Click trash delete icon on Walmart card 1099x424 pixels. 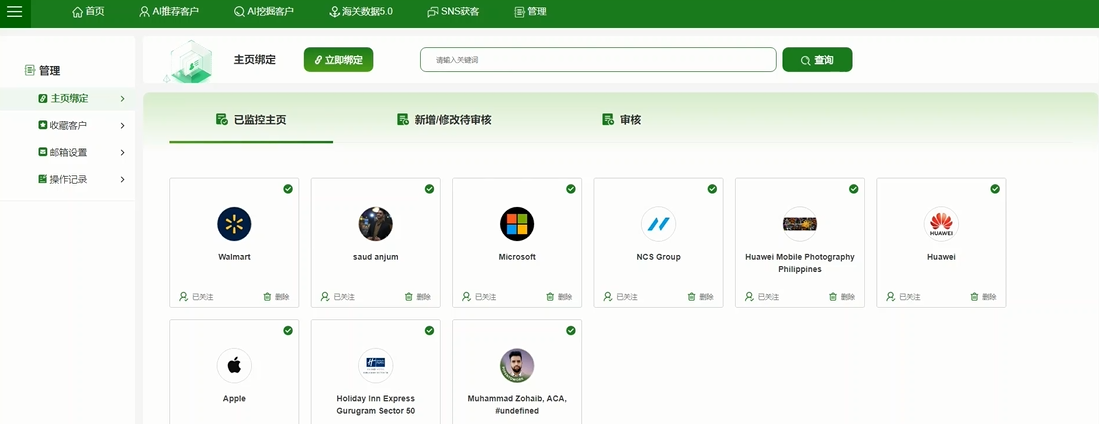(267, 297)
